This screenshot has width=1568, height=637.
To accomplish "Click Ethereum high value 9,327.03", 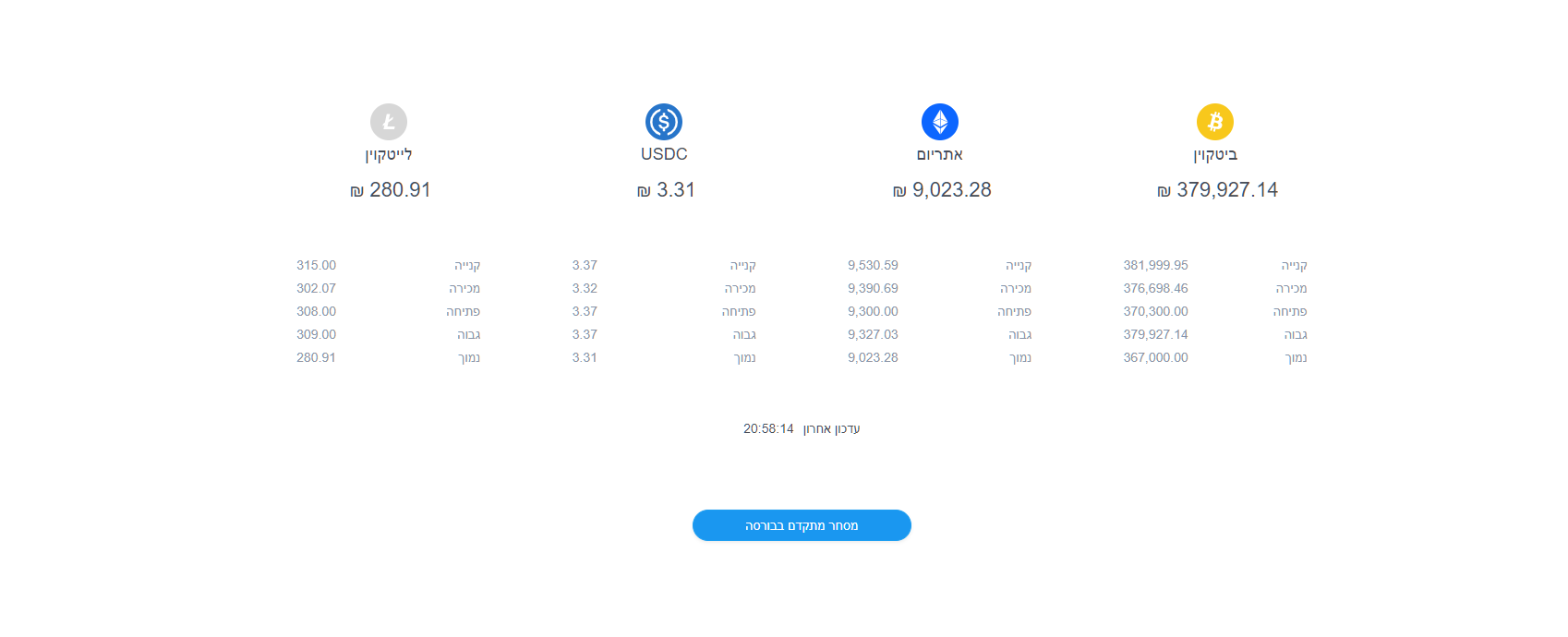I will [x=873, y=334].
